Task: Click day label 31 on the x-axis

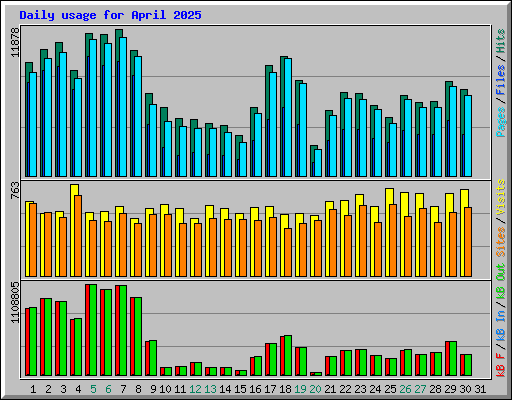Action: pyautogui.click(x=480, y=389)
